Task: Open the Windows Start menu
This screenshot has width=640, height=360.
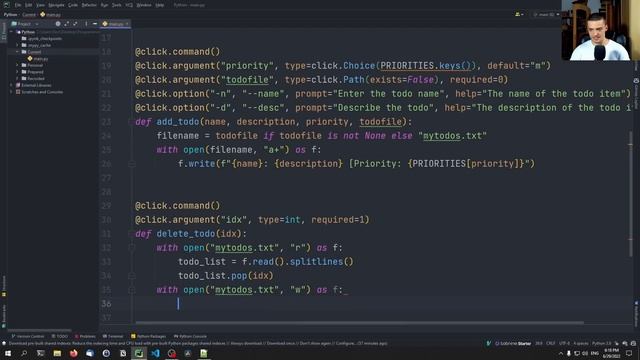Action: click(x=8, y=353)
